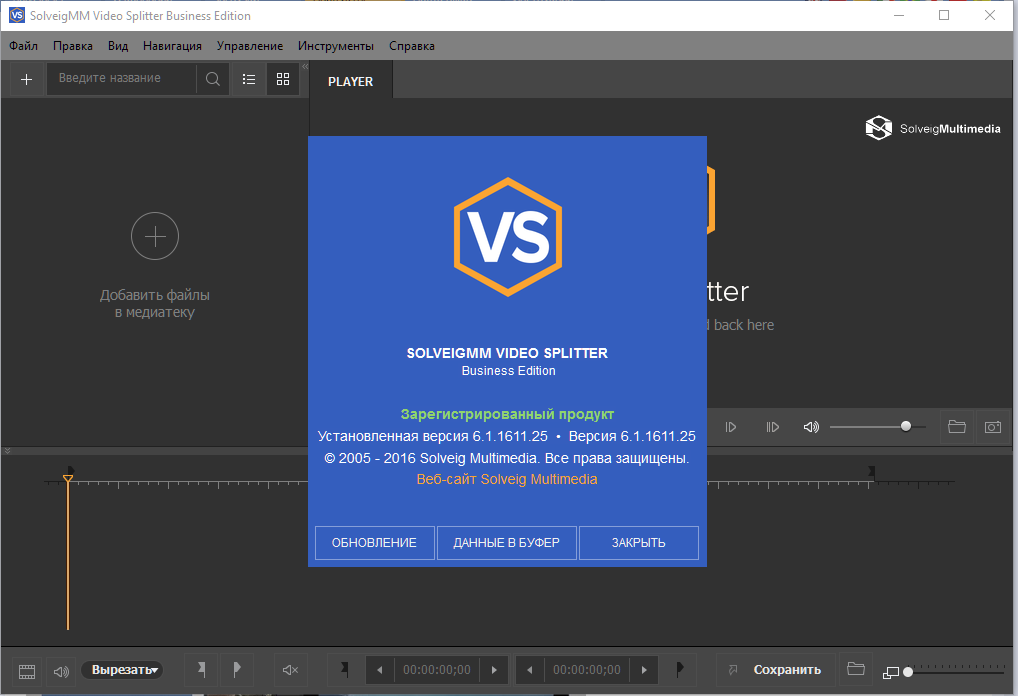Click the search magnifier icon
The height and width of the screenshot is (696, 1018).
tap(213, 79)
